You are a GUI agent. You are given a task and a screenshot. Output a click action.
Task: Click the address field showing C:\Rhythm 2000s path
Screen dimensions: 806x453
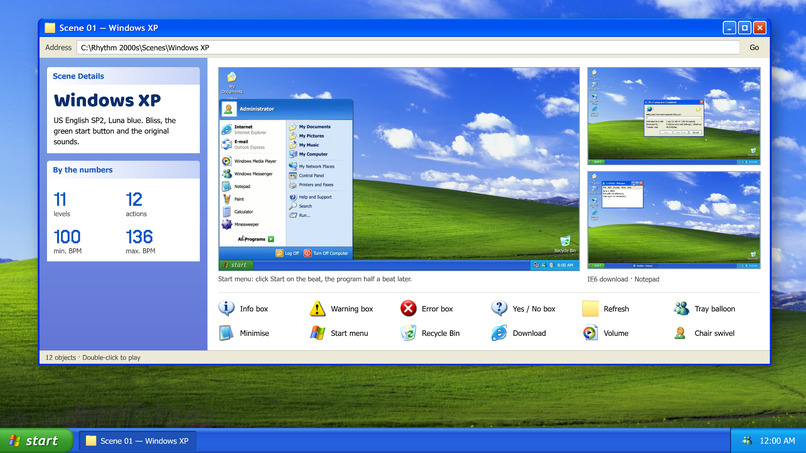pyautogui.click(x=408, y=47)
